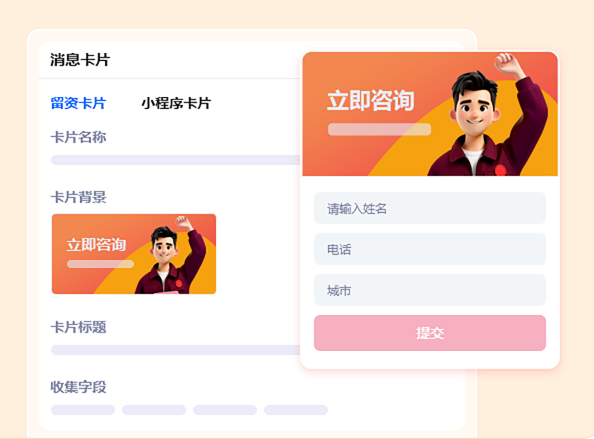
Task: Select the first 收集字段 pill
Action: 83,410
